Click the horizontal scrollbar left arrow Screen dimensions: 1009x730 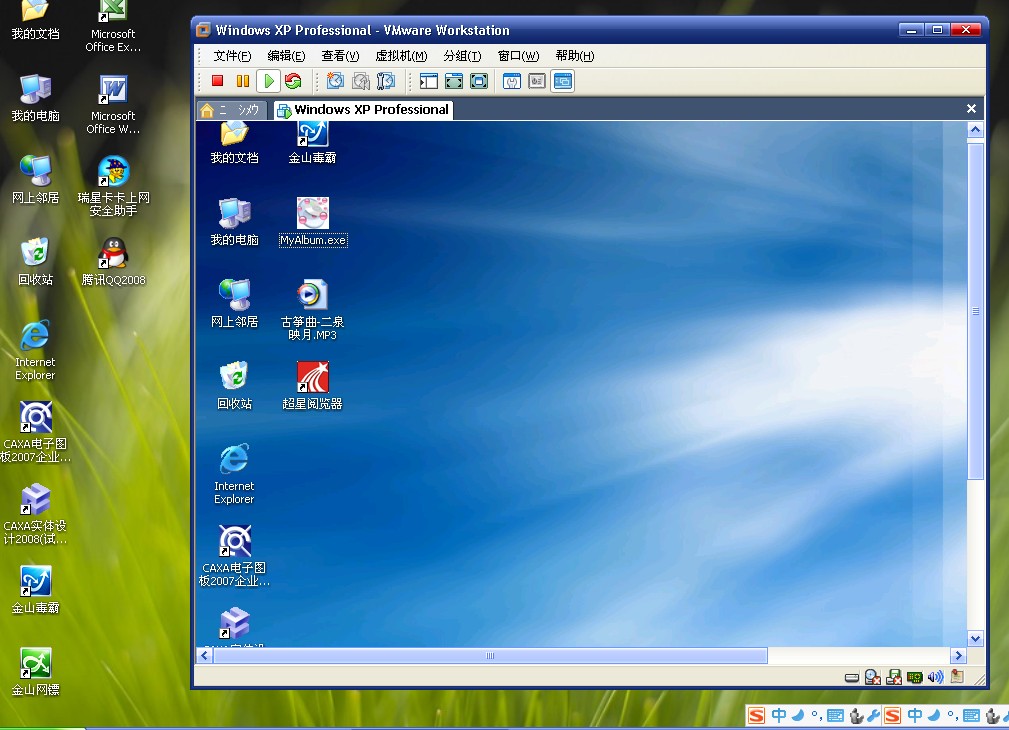tap(205, 655)
